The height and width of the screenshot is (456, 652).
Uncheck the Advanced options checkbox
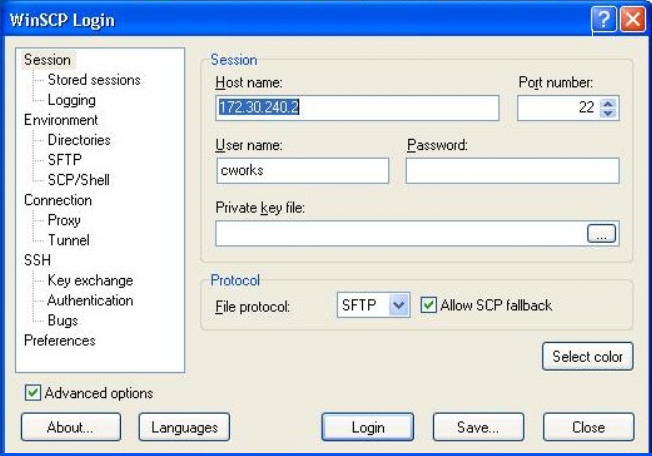coord(32,393)
